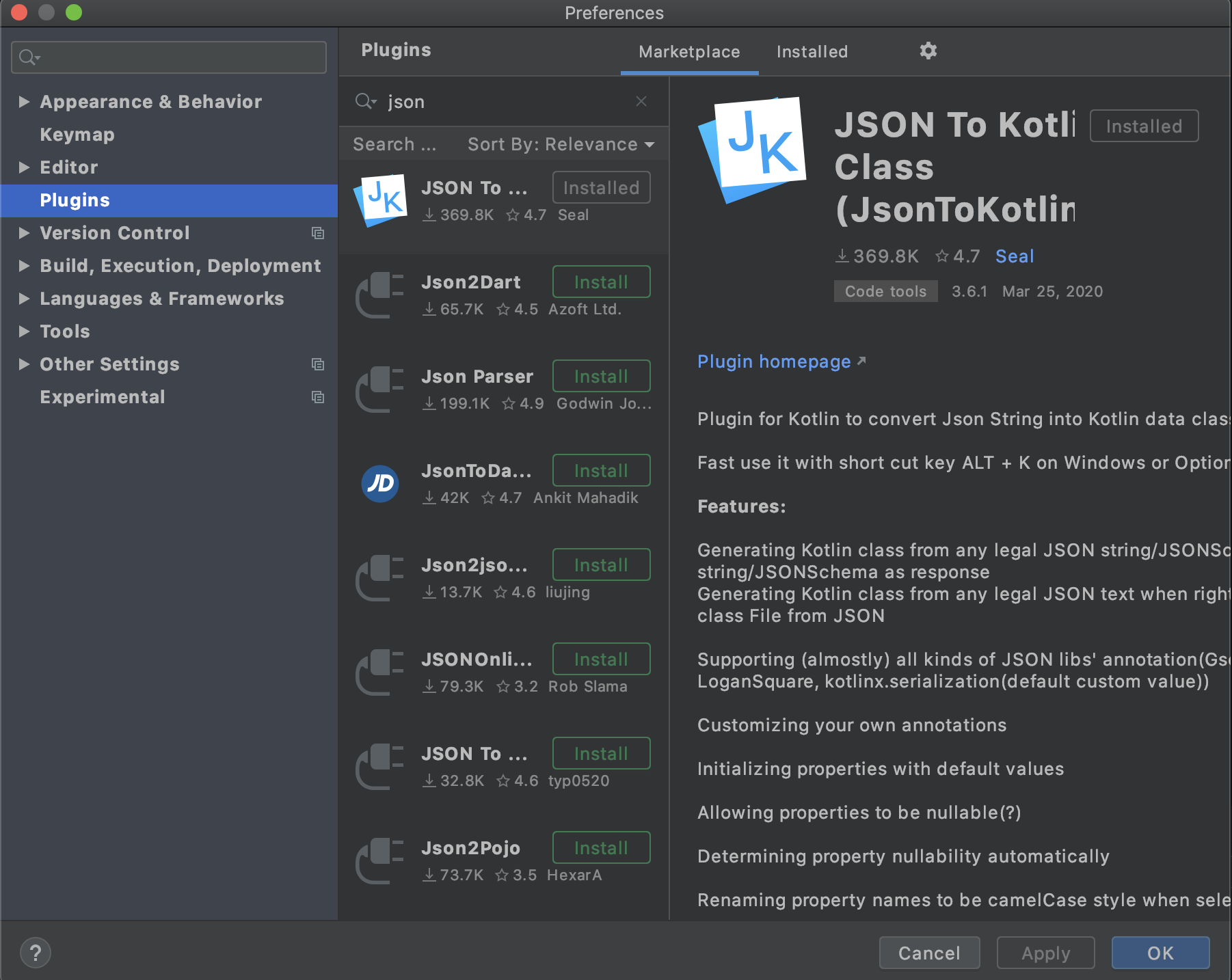Select the Json2Dart plugin name

[471, 282]
